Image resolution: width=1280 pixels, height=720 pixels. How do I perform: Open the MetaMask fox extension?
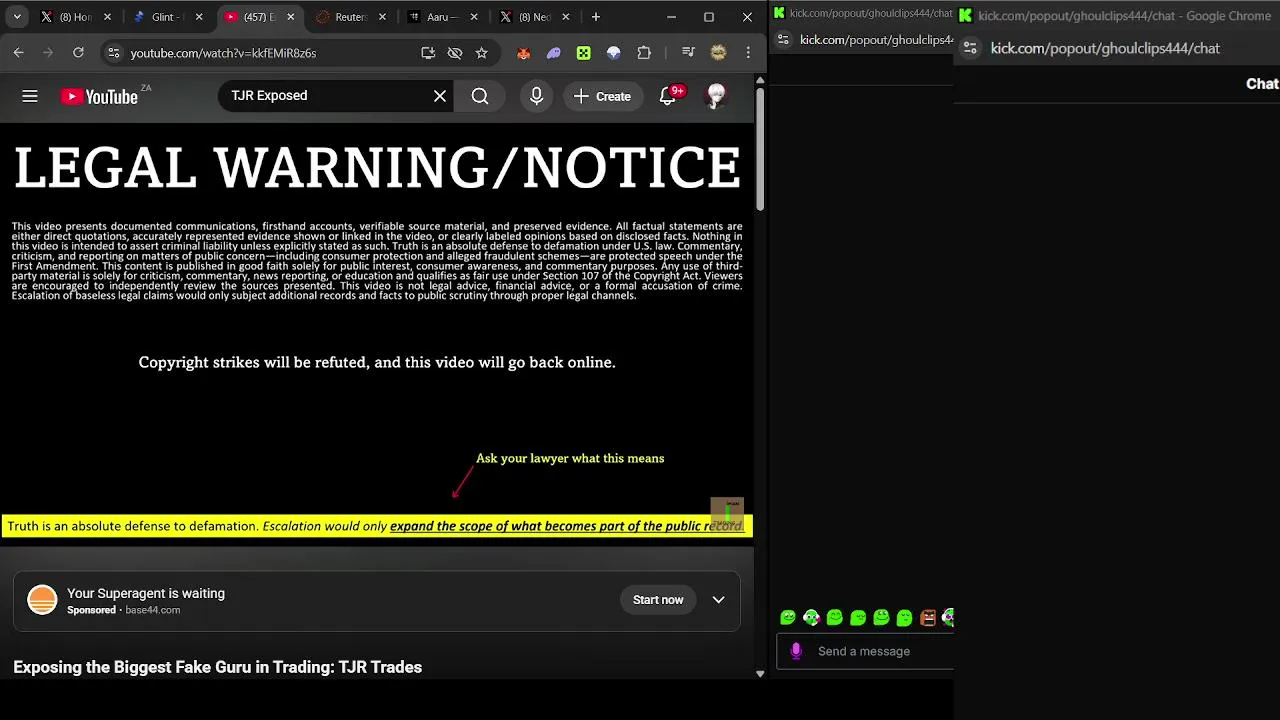click(x=523, y=53)
